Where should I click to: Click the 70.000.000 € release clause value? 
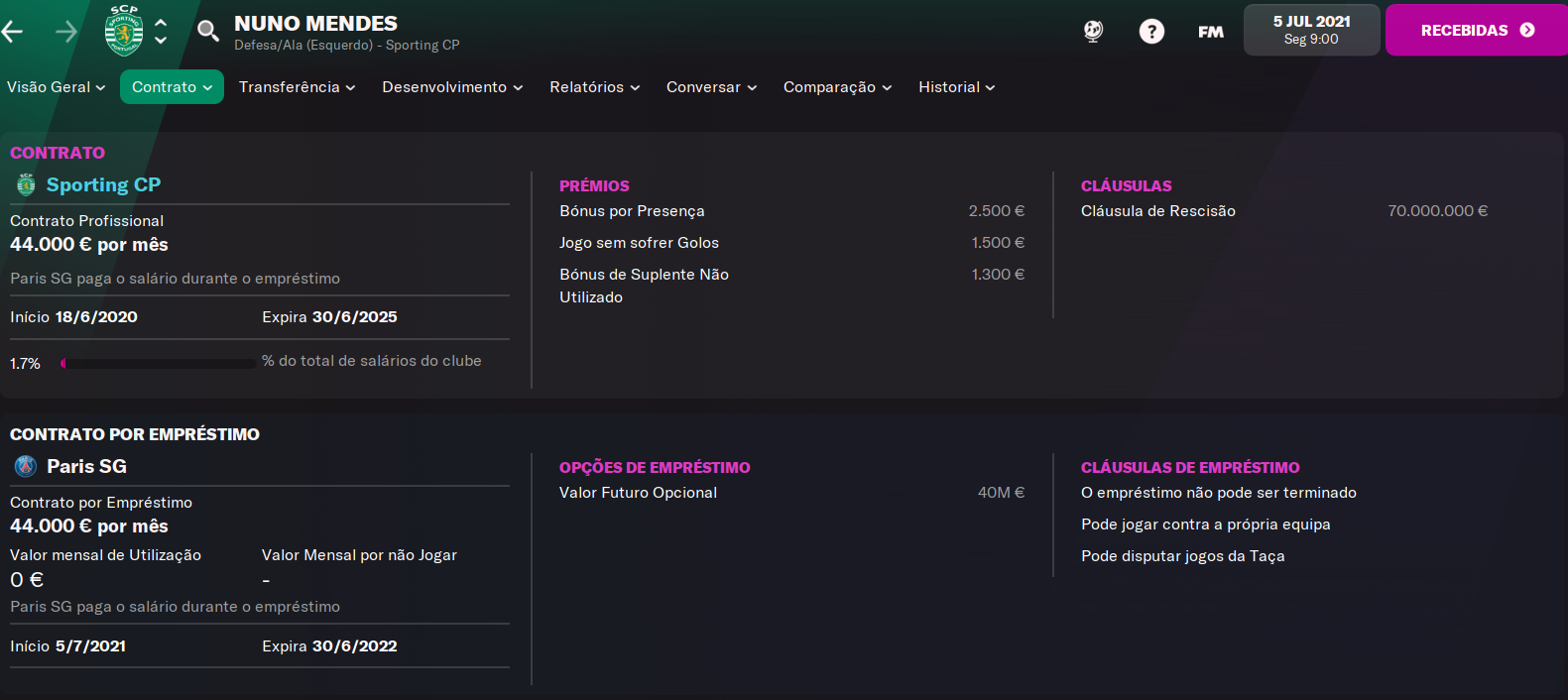pyautogui.click(x=1437, y=211)
